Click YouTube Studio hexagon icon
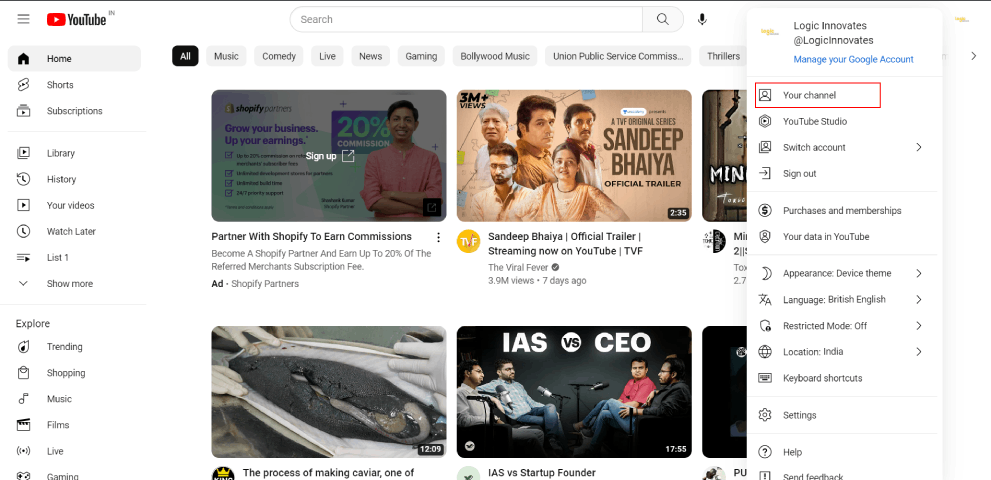 point(765,121)
